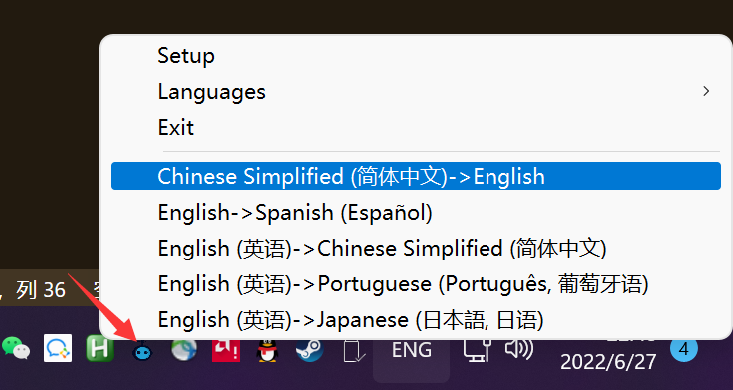Select English->Portuguese translation pair
This screenshot has width=733, height=390.
point(416,284)
